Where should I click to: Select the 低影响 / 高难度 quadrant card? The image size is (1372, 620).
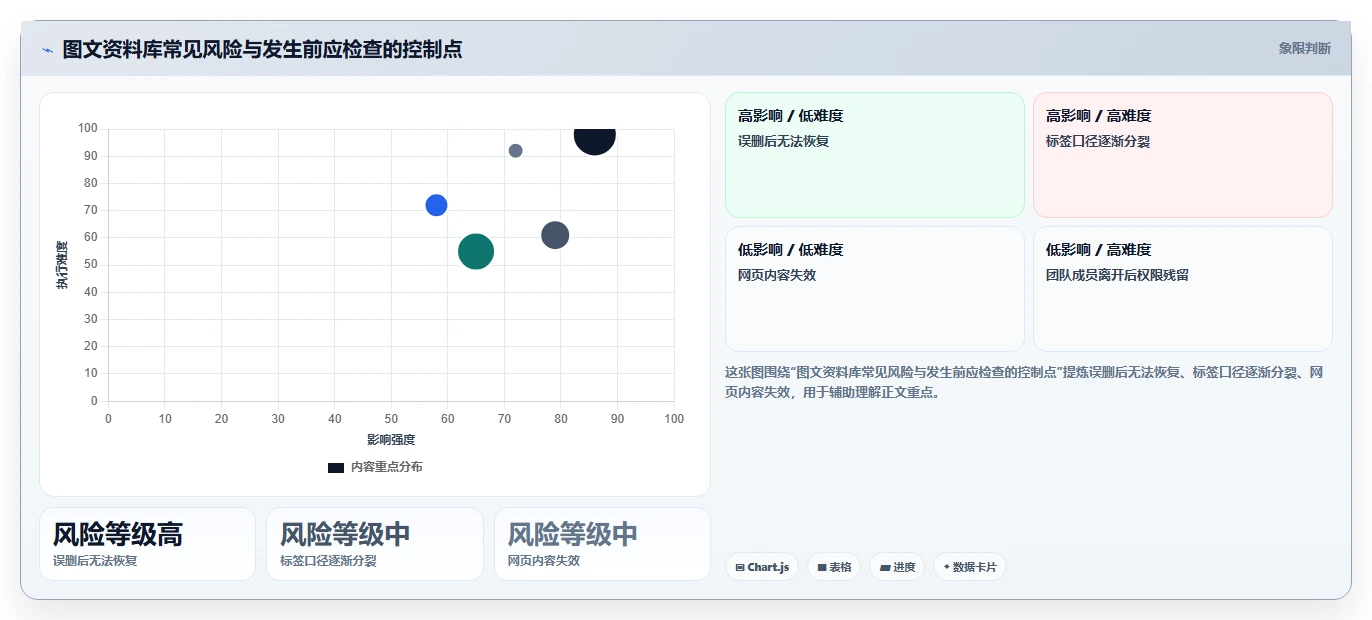[1183, 289]
